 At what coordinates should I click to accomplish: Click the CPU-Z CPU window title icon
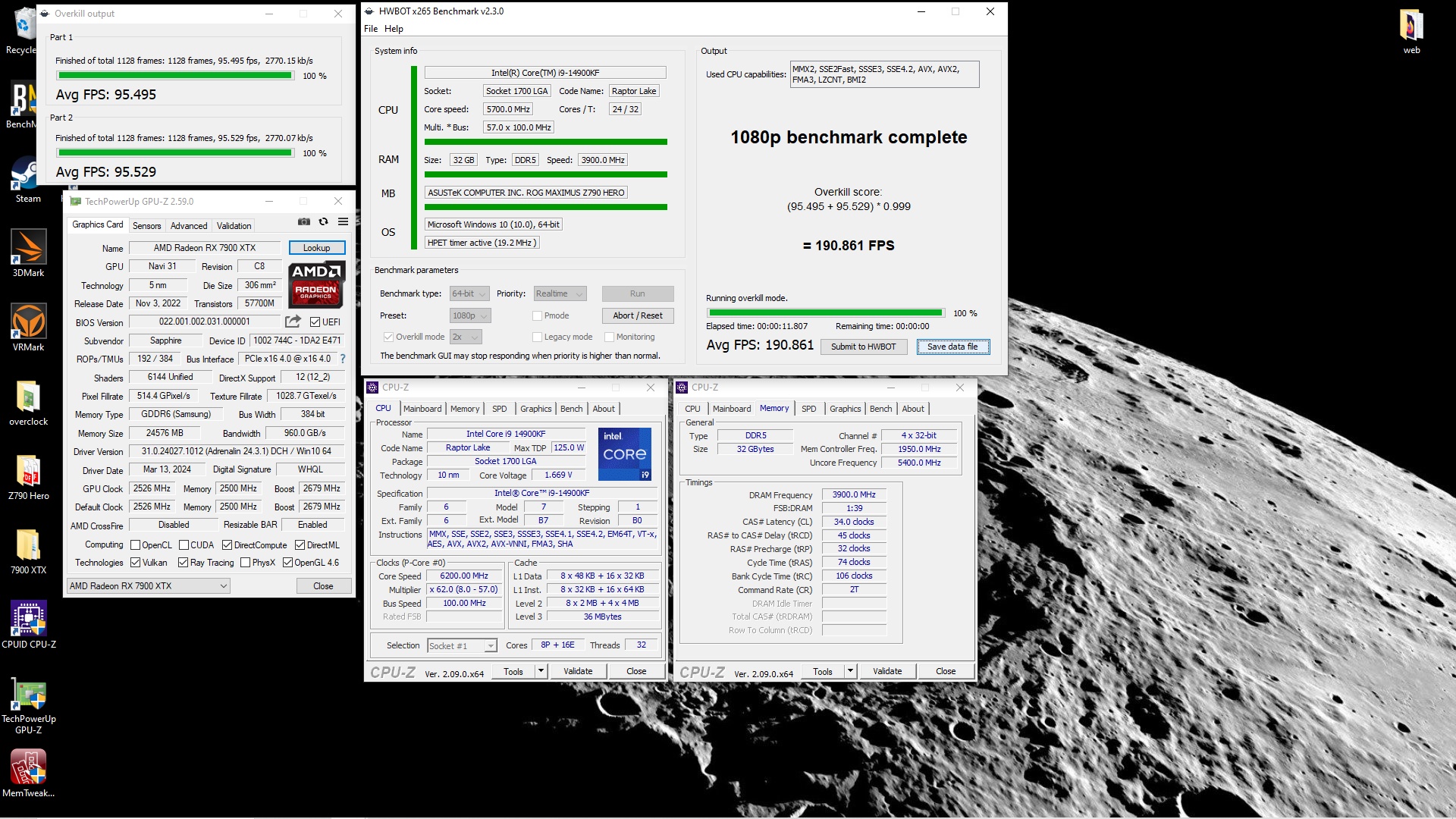click(x=372, y=388)
